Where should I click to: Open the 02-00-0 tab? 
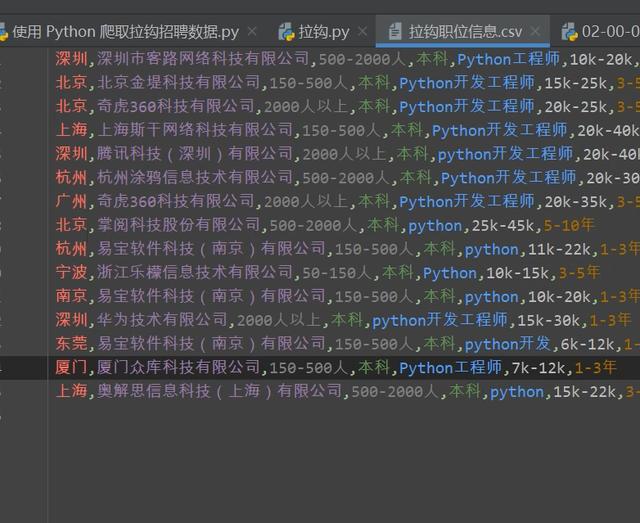coord(600,32)
